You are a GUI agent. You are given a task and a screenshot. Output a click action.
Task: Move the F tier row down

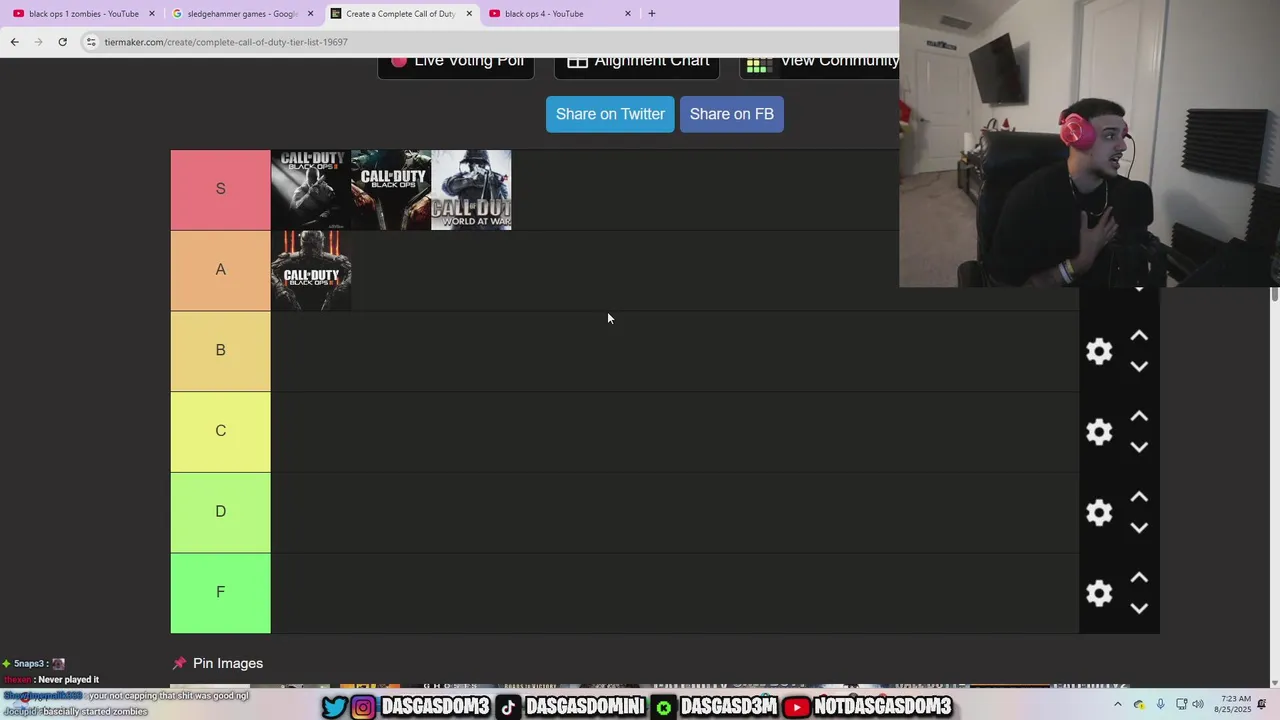click(1139, 608)
